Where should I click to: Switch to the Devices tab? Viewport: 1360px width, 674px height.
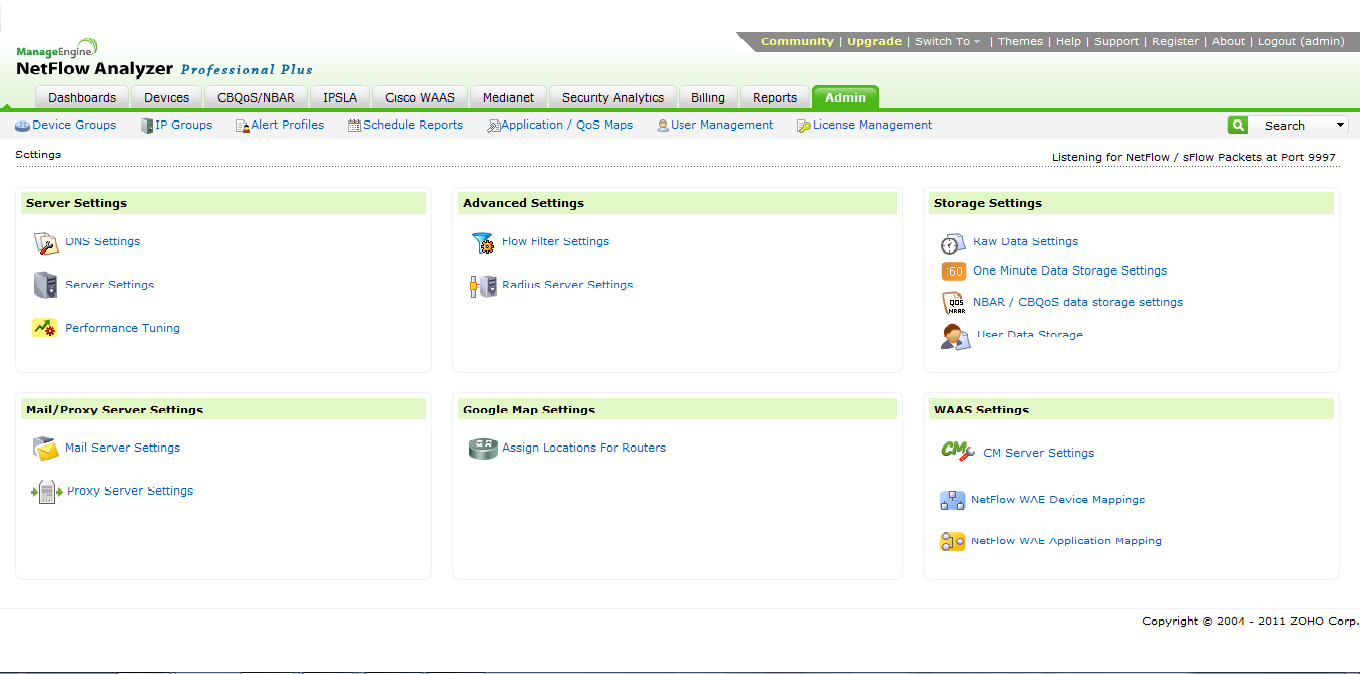click(166, 98)
